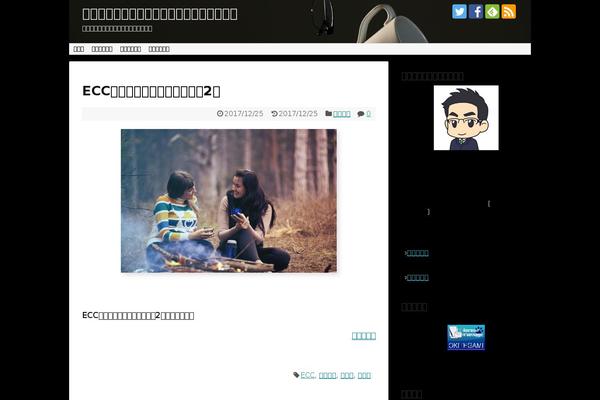This screenshot has width=600, height=400.
Task: Open the category link beside folder icon
Action: pos(341,114)
